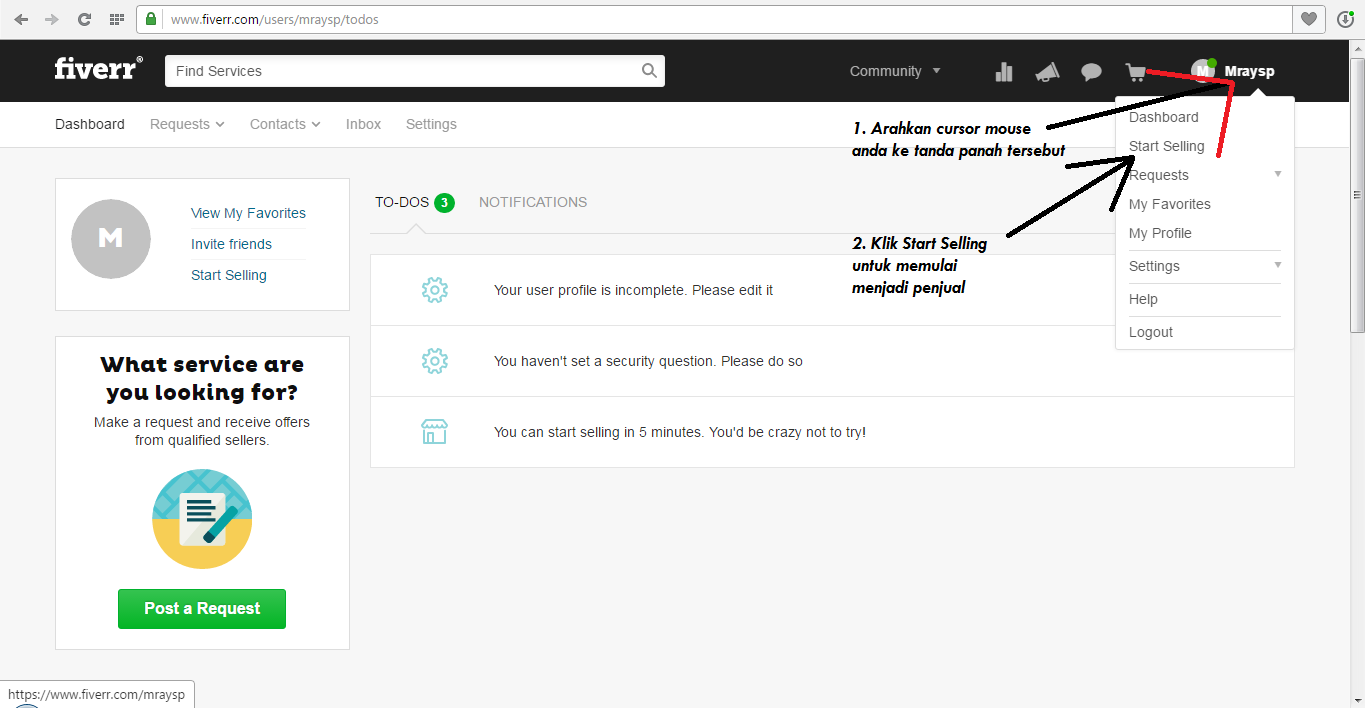Expand the Requests submenu arrow in menu
1365x708 pixels.
1278,174
